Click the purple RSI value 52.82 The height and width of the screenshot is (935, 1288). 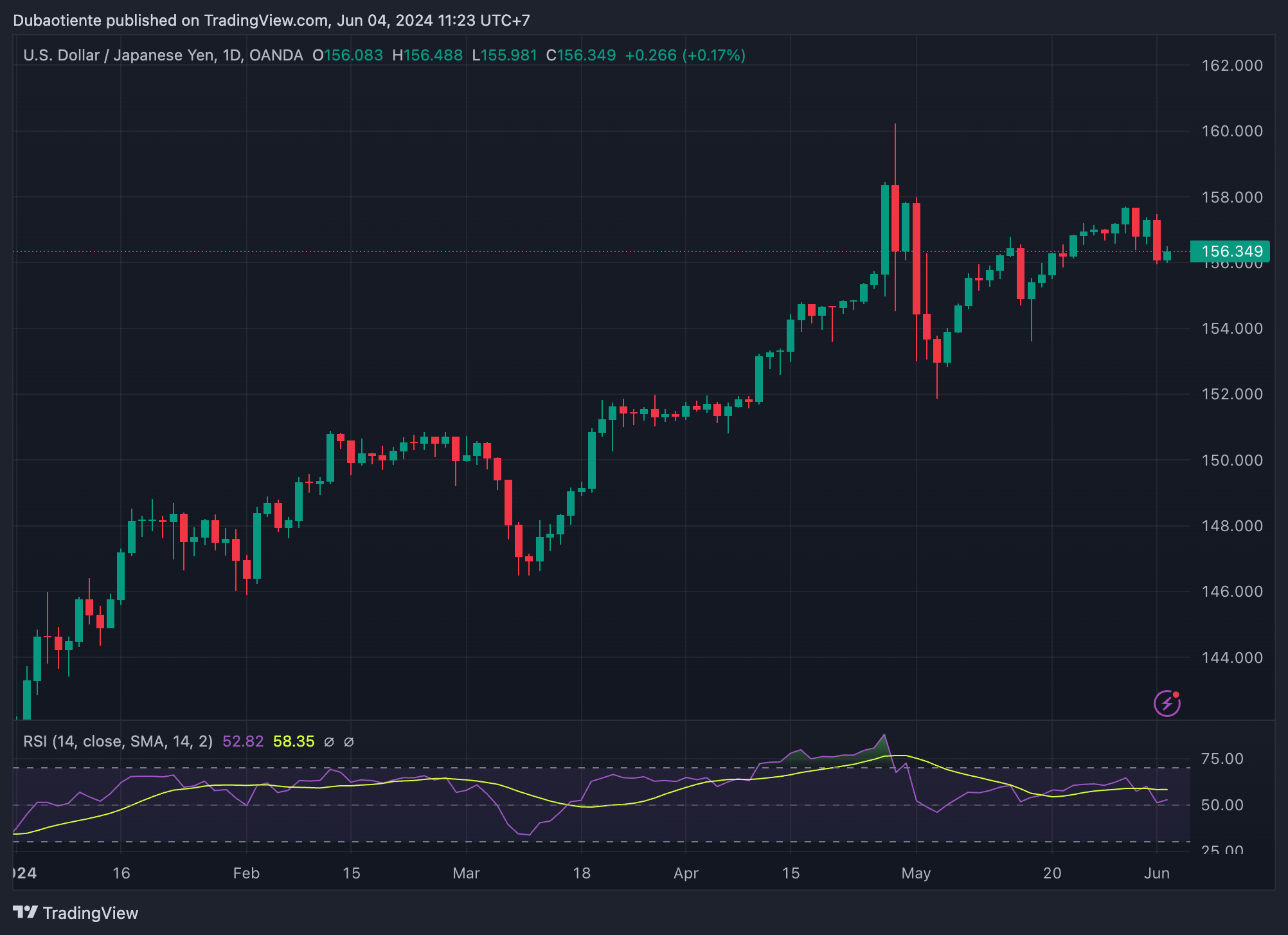(243, 741)
